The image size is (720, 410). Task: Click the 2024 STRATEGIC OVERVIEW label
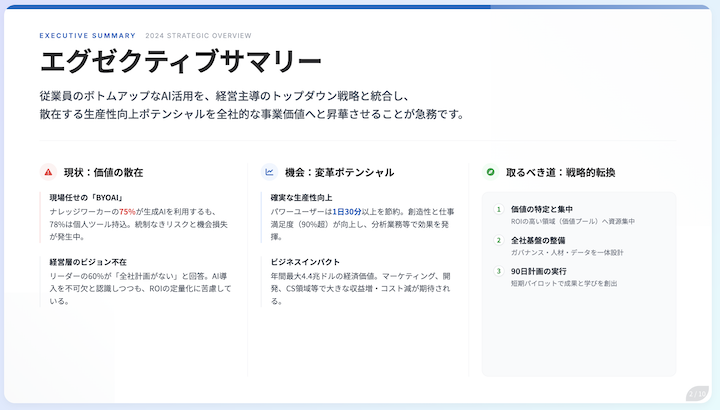pos(198,35)
